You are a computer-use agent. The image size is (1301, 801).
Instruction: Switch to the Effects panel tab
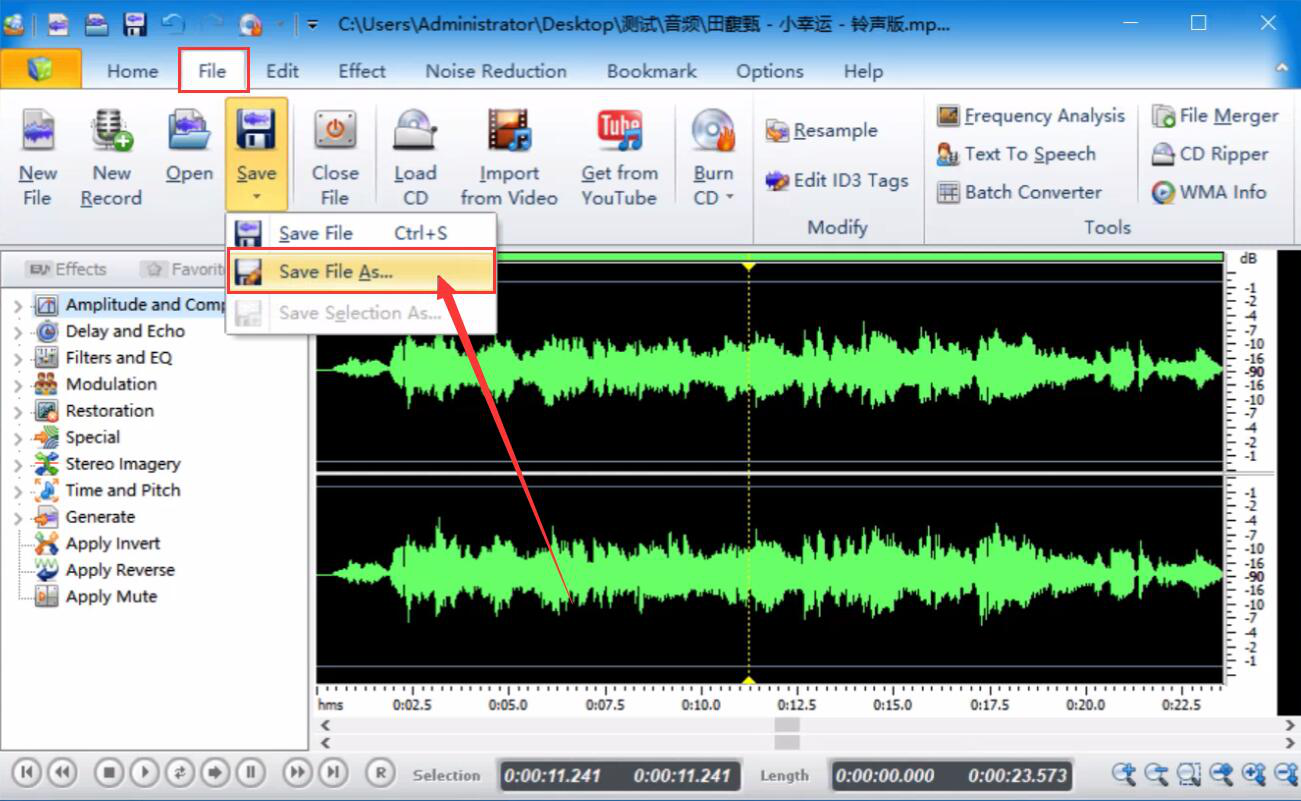tap(67, 269)
